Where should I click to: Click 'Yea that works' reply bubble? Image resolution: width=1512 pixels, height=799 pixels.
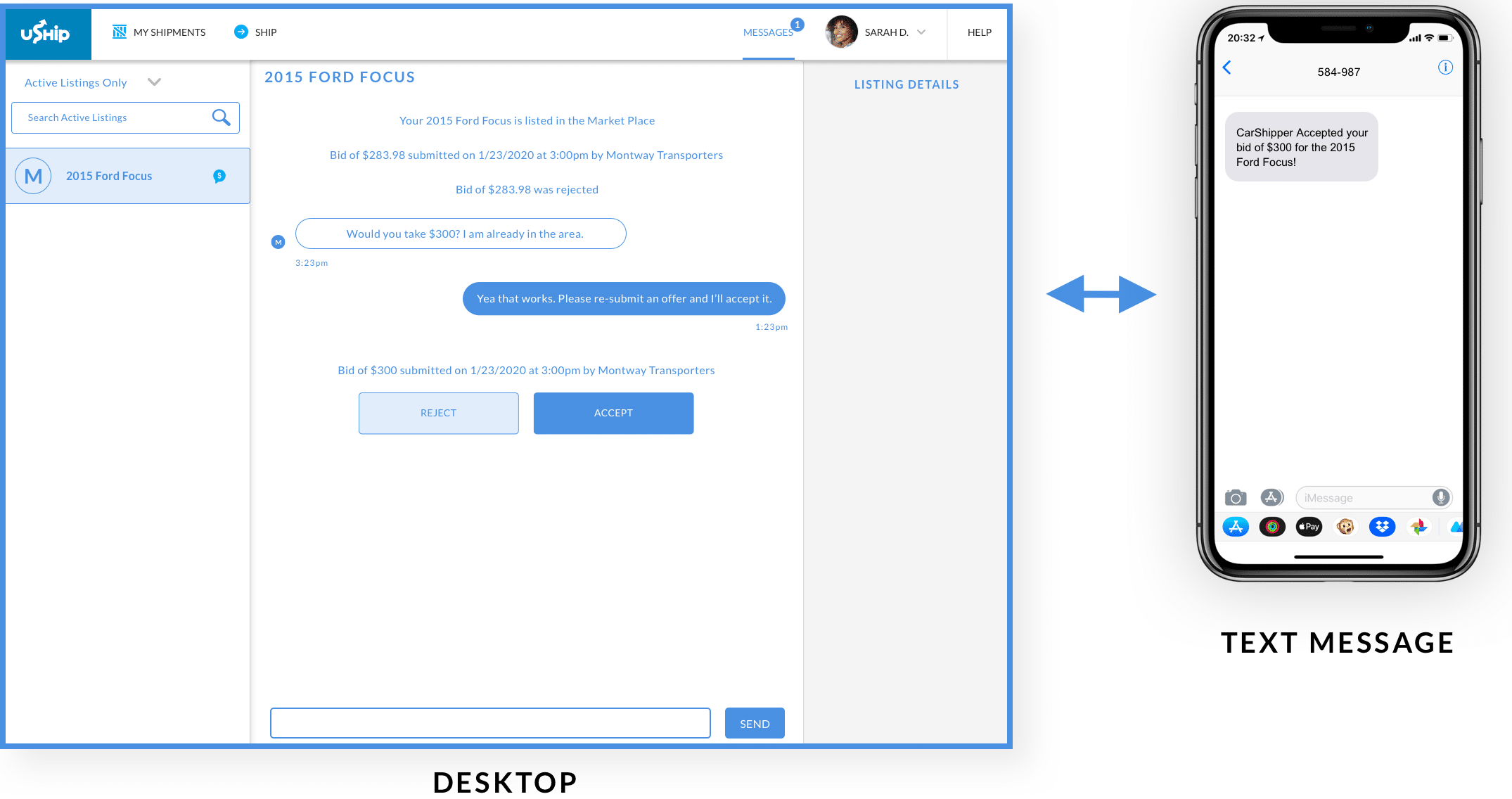[624, 298]
